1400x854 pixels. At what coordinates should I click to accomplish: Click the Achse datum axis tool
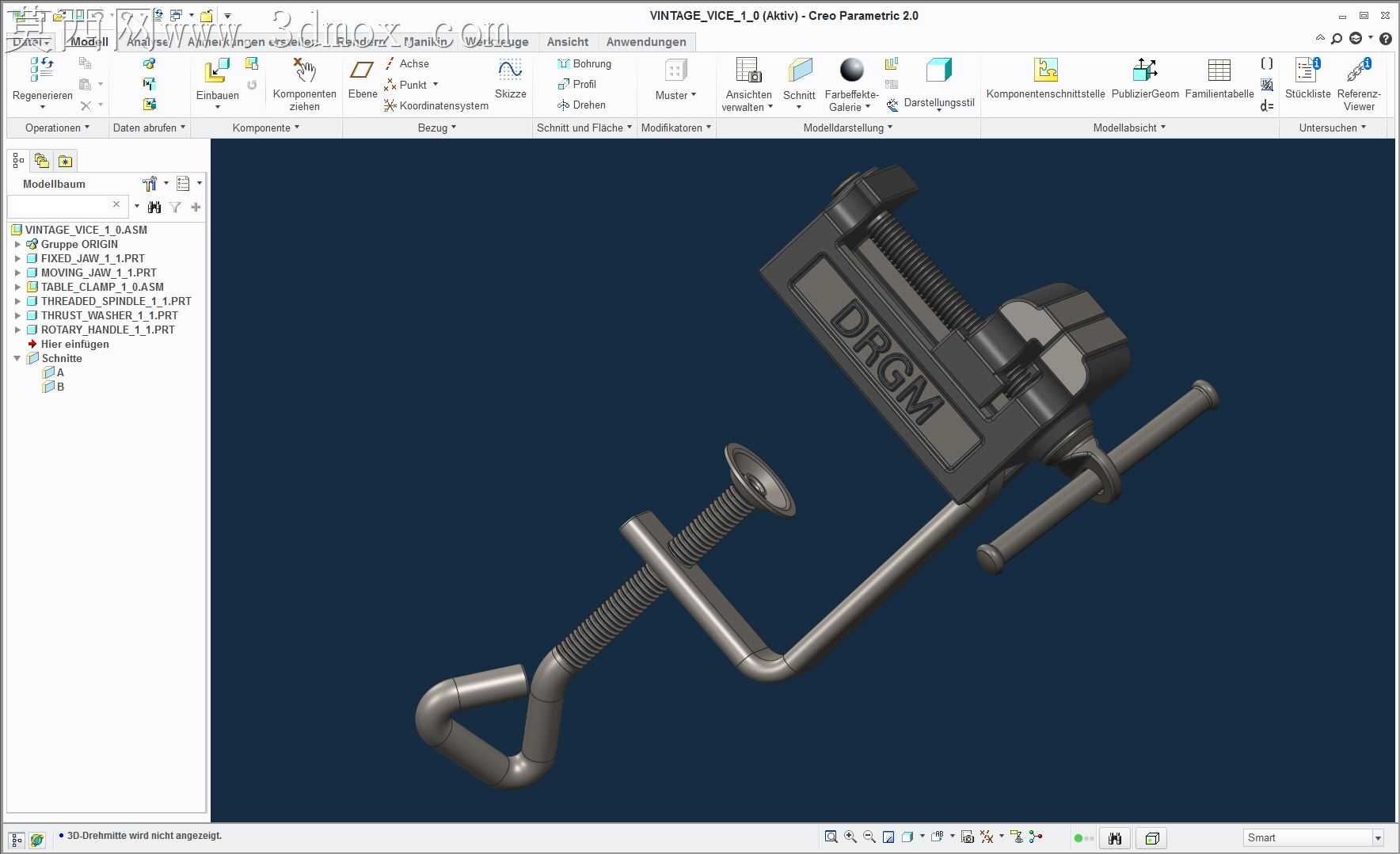(407, 63)
